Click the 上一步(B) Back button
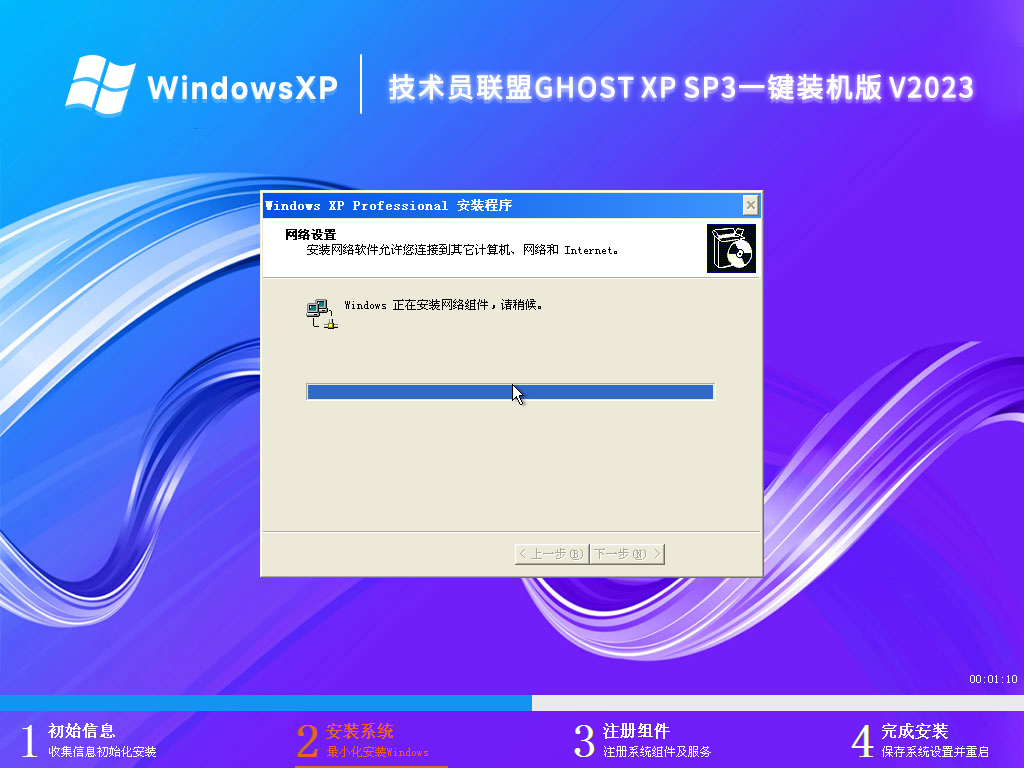Image resolution: width=1024 pixels, height=768 pixels. point(551,553)
